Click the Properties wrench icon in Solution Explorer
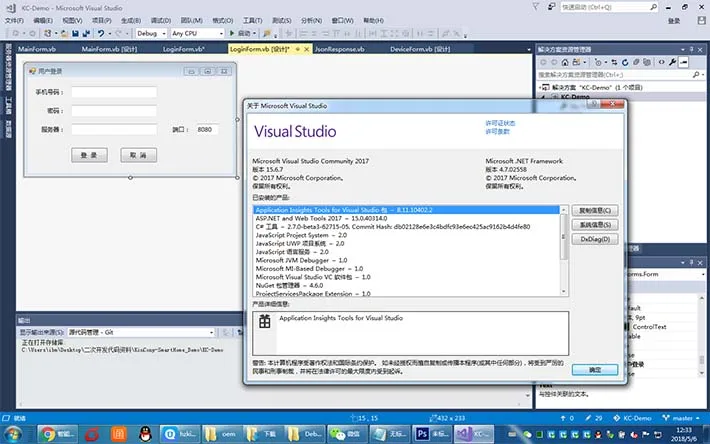The height and width of the screenshot is (444, 710). click(x=672, y=62)
